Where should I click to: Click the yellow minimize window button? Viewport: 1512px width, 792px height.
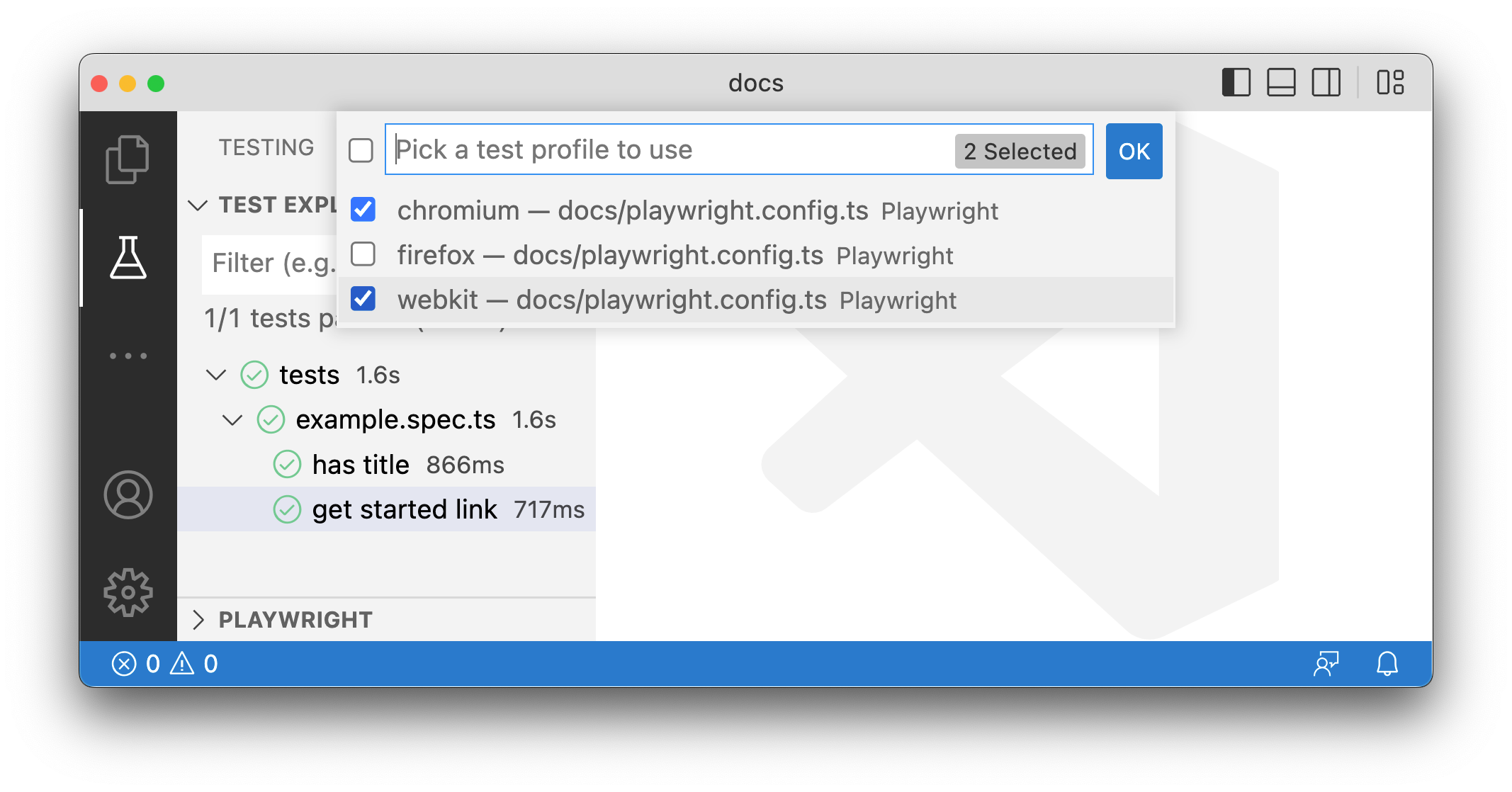point(128,84)
